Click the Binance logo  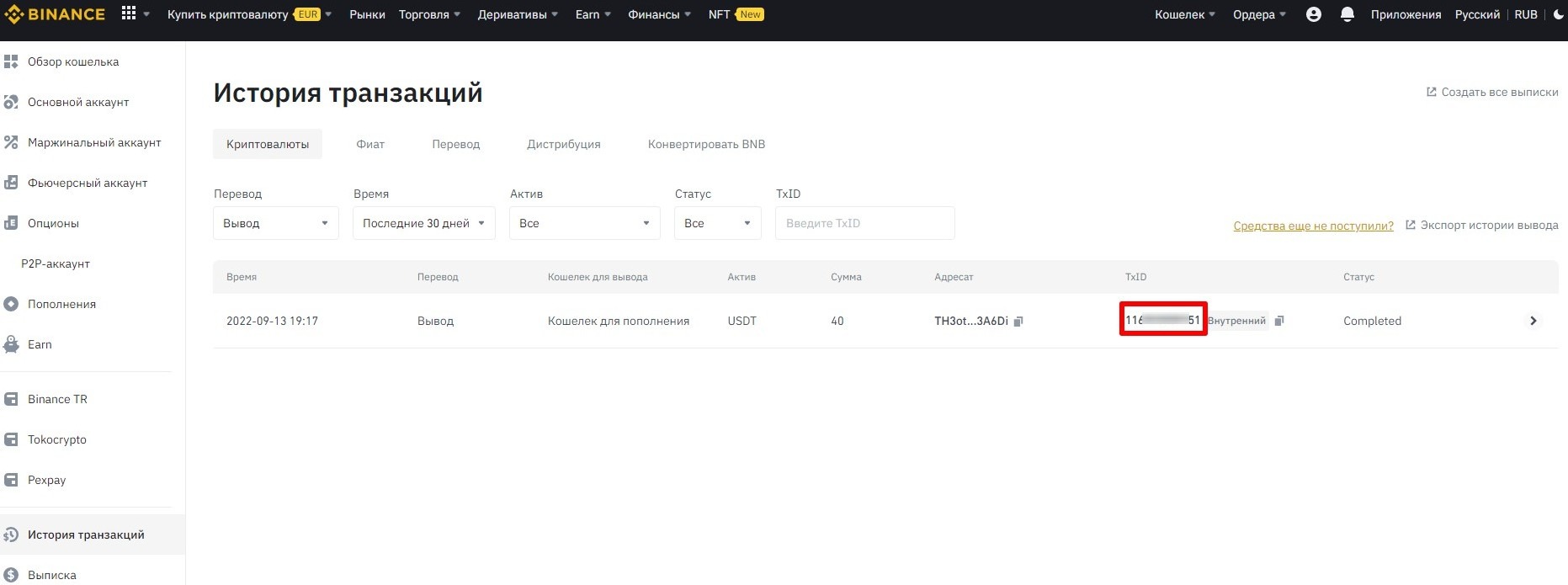(55, 14)
